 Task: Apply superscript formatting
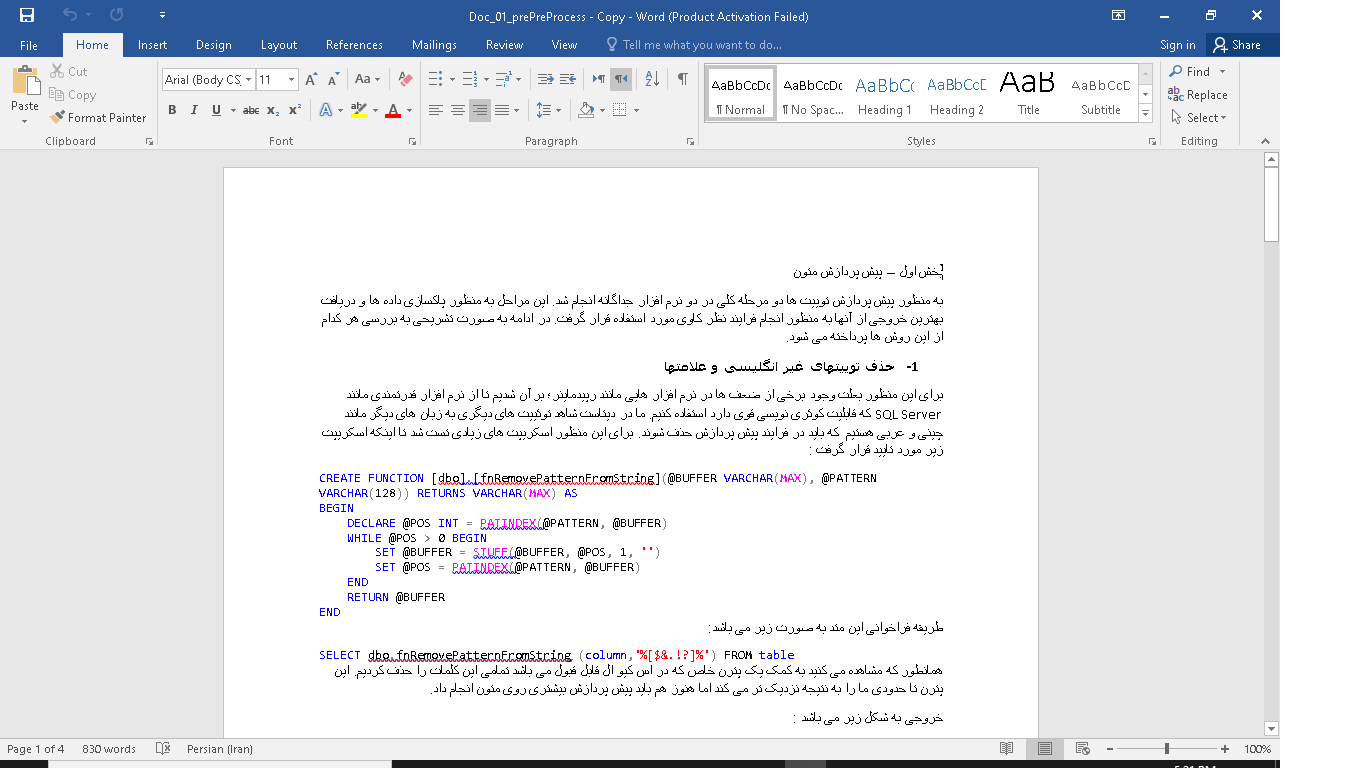click(294, 110)
